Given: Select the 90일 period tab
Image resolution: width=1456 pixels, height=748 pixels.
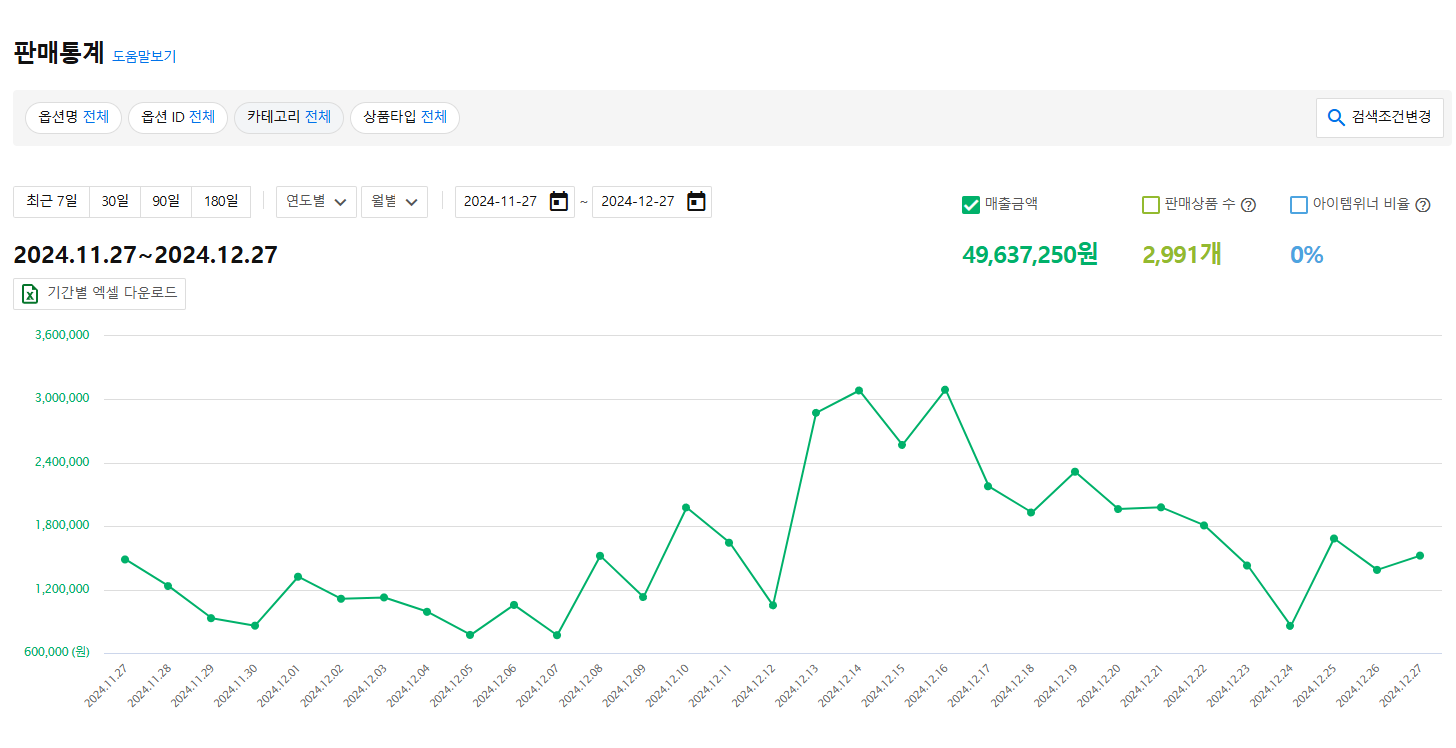Looking at the screenshot, I should click(166, 202).
